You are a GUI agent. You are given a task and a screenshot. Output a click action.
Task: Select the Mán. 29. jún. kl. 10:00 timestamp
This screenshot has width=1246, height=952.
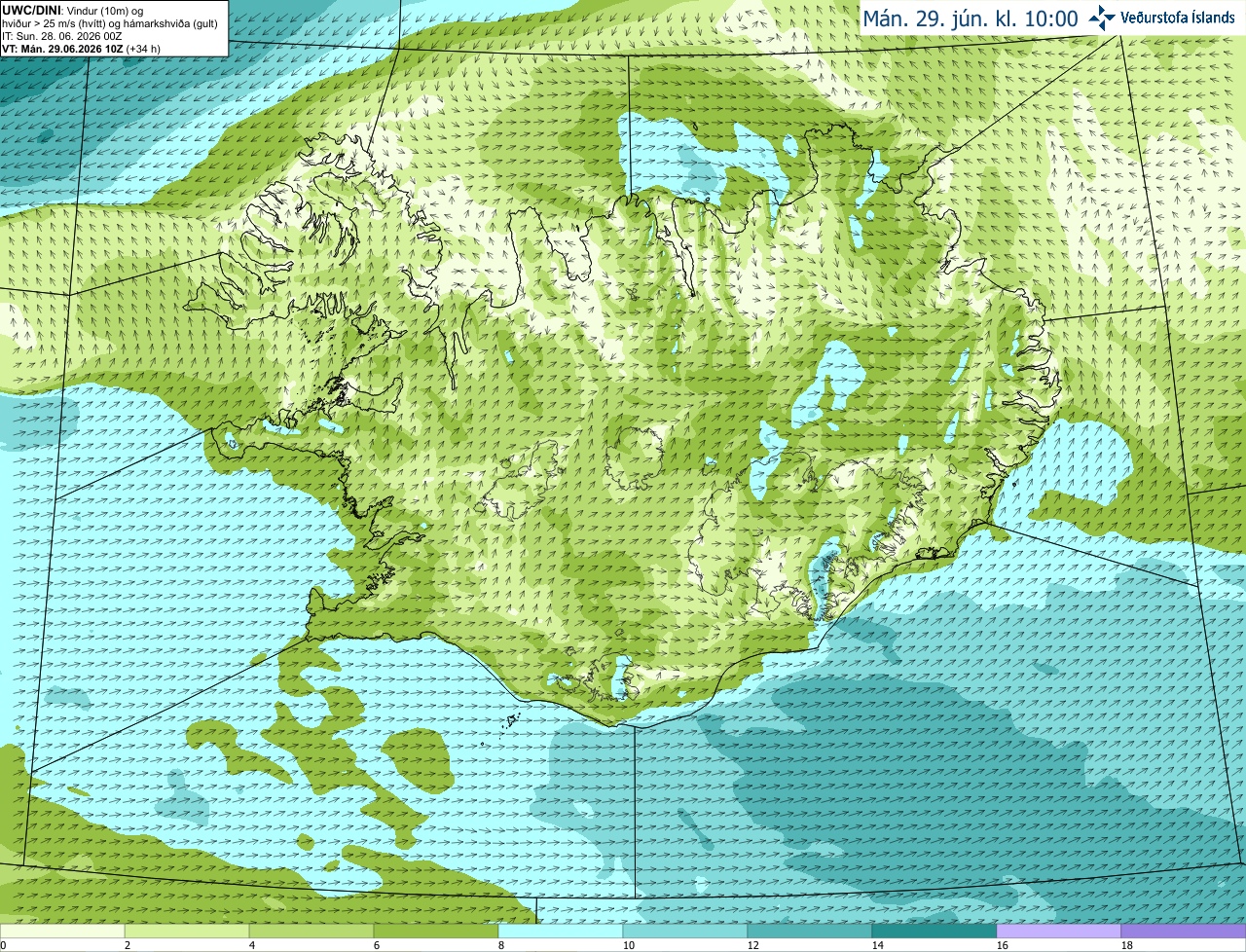tap(971, 18)
